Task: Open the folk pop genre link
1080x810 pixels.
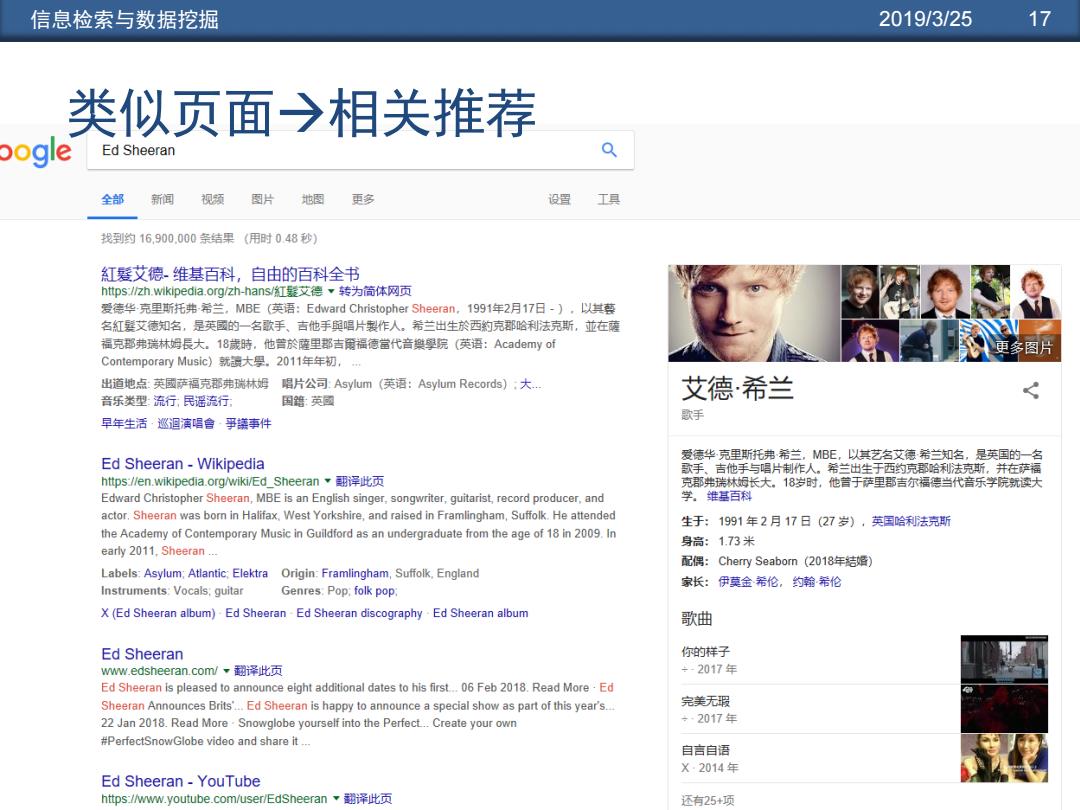Action: click(374, 590)
